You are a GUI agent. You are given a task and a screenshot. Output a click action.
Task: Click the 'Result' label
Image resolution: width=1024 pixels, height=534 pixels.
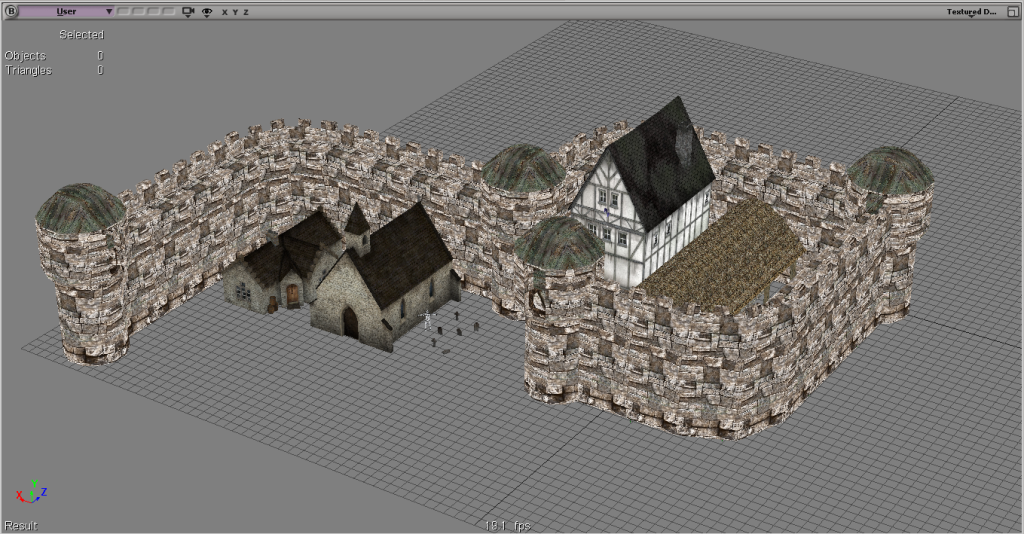pos(21,526)
